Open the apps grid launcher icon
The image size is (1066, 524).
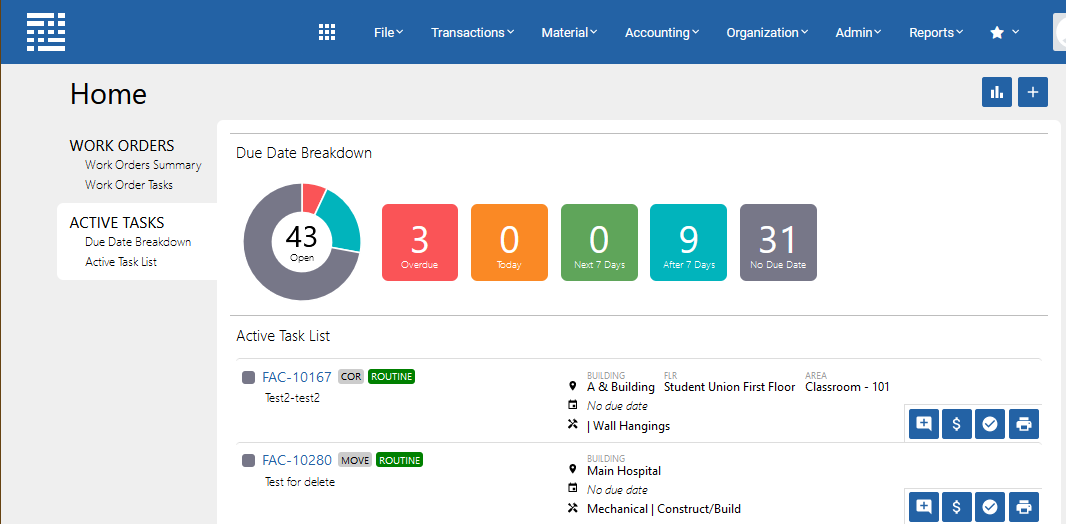pos(327,32)
